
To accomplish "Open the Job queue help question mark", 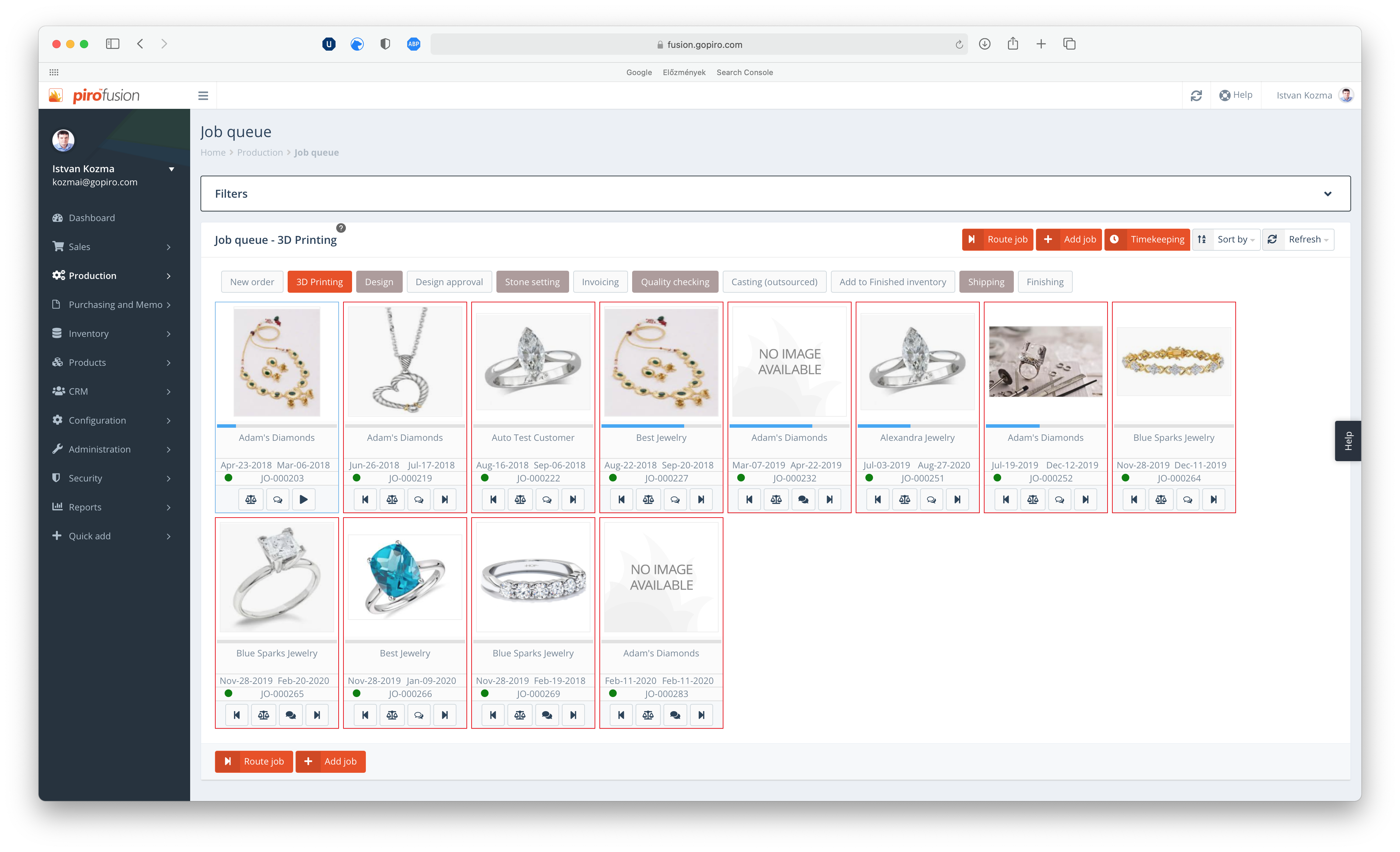I will pos(341,228).
